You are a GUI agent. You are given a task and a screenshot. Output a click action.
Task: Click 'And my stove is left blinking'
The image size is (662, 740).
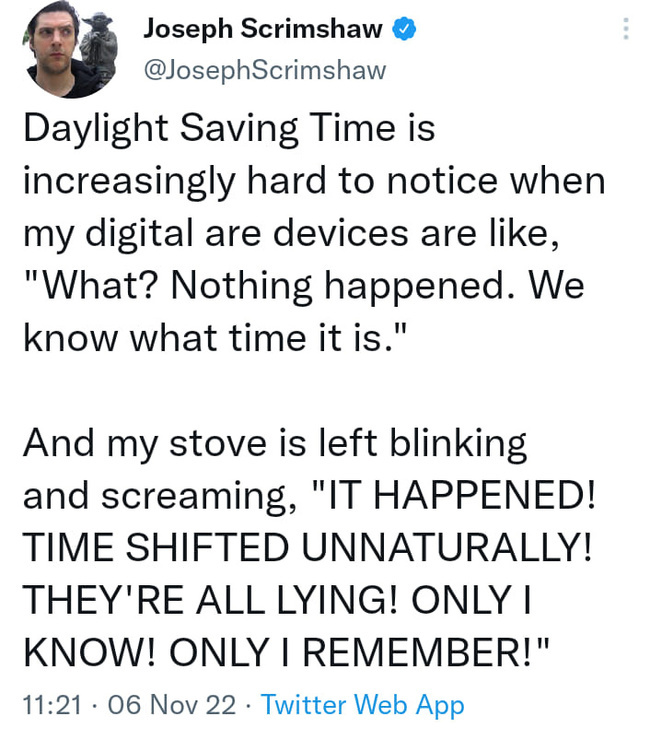pos(275,445)
